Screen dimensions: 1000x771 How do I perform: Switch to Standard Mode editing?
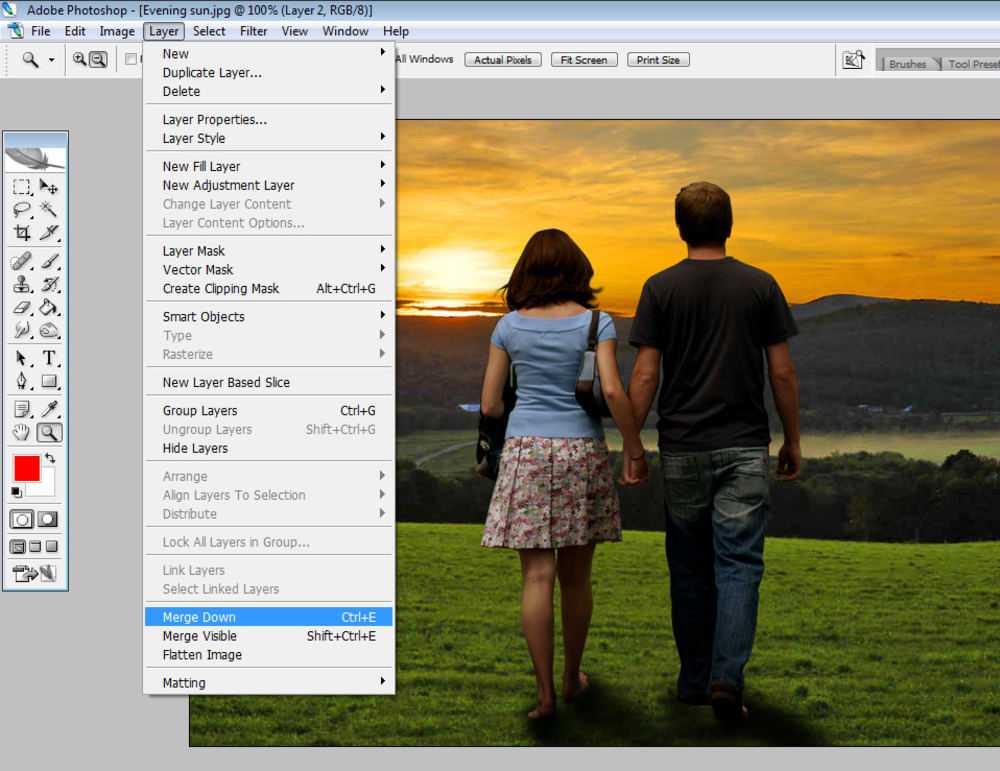(x=22, y=519)
